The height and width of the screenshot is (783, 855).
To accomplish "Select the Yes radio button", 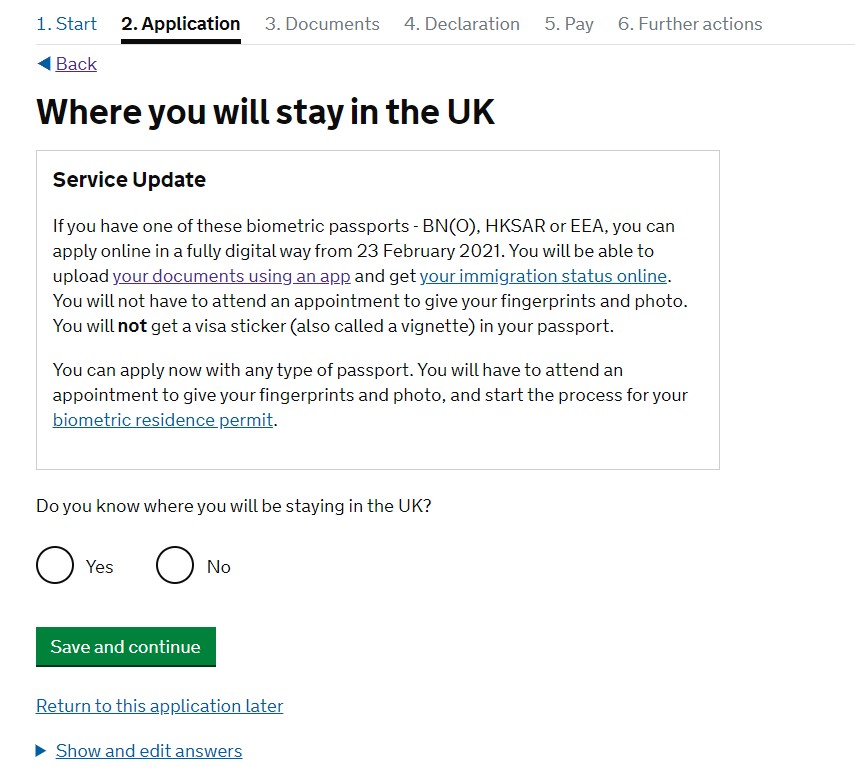I will (55, 566).
